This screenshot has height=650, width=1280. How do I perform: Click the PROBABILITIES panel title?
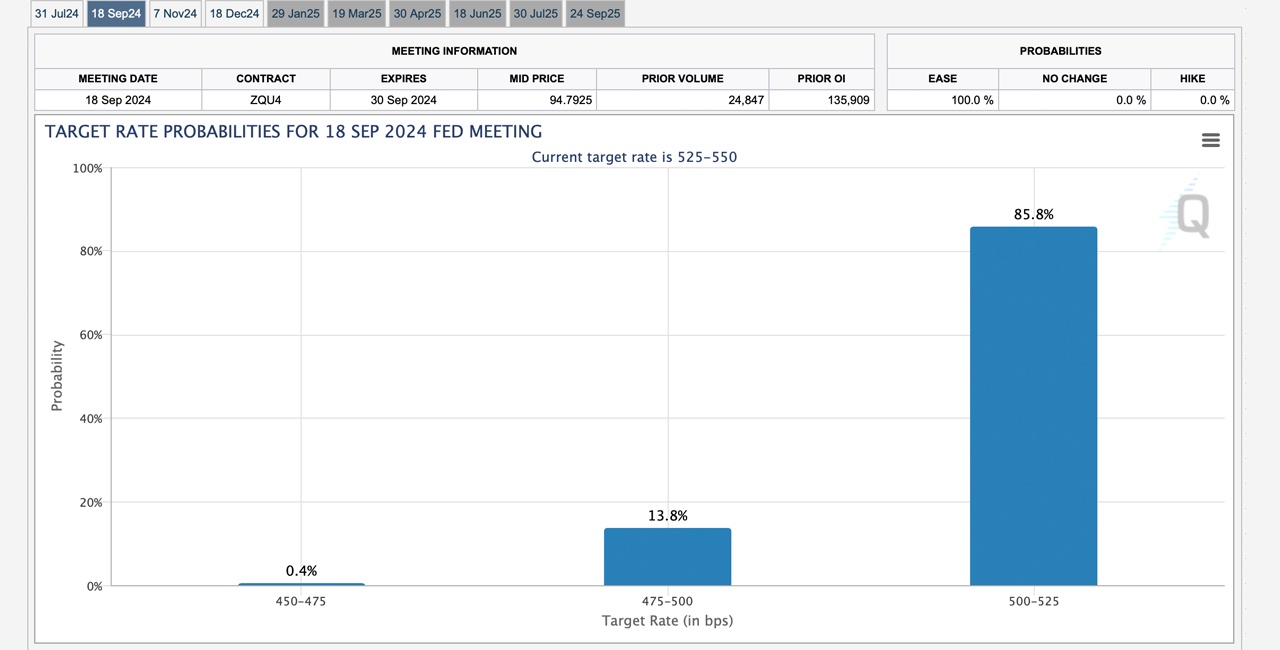pos(1059,51)
